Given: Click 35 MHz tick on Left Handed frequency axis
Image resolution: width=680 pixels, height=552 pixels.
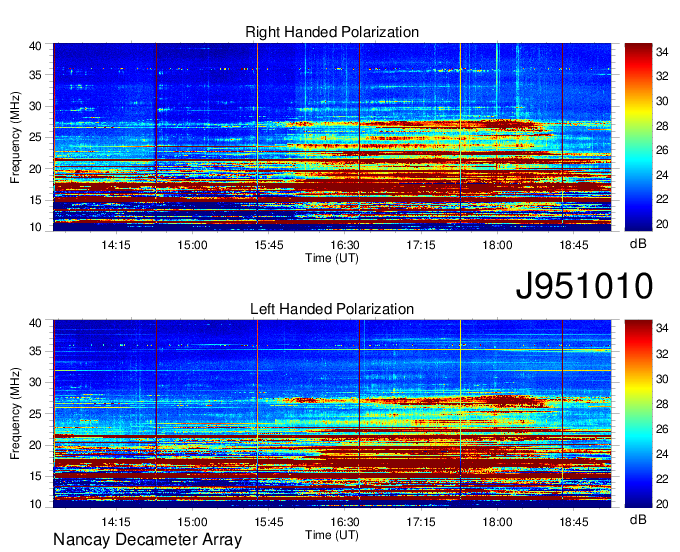Looking at the screenshot, I should pos(35,351).
